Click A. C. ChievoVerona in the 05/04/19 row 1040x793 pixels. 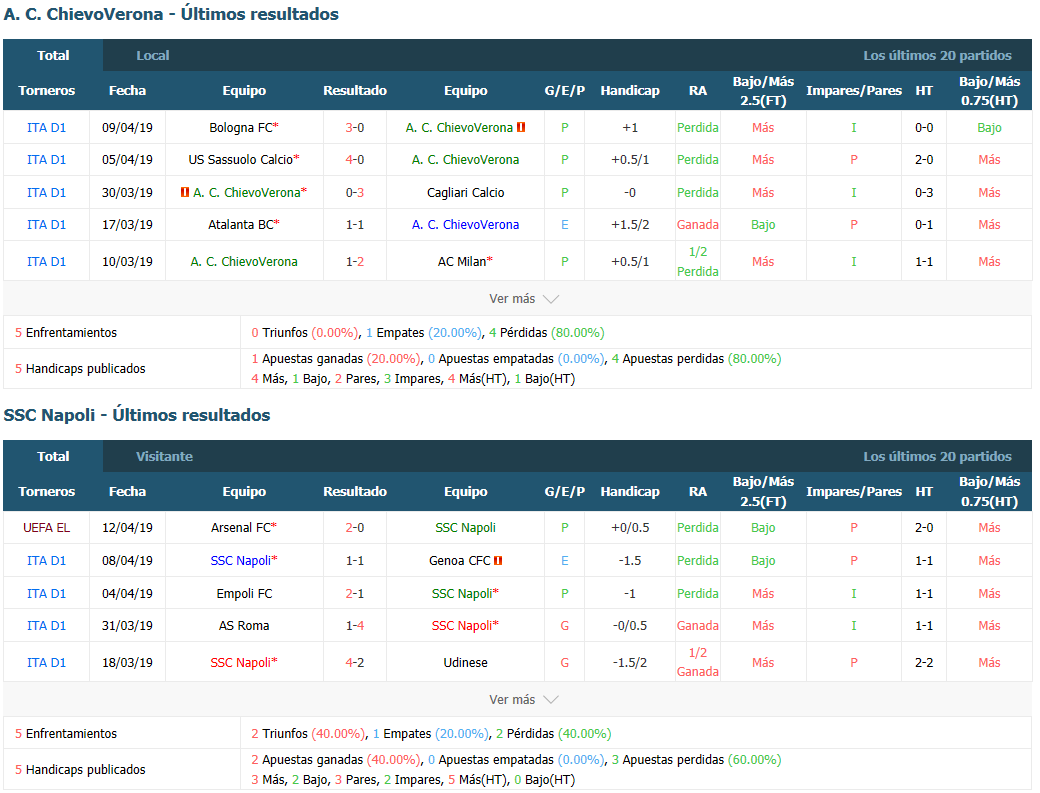pos(466,160)
